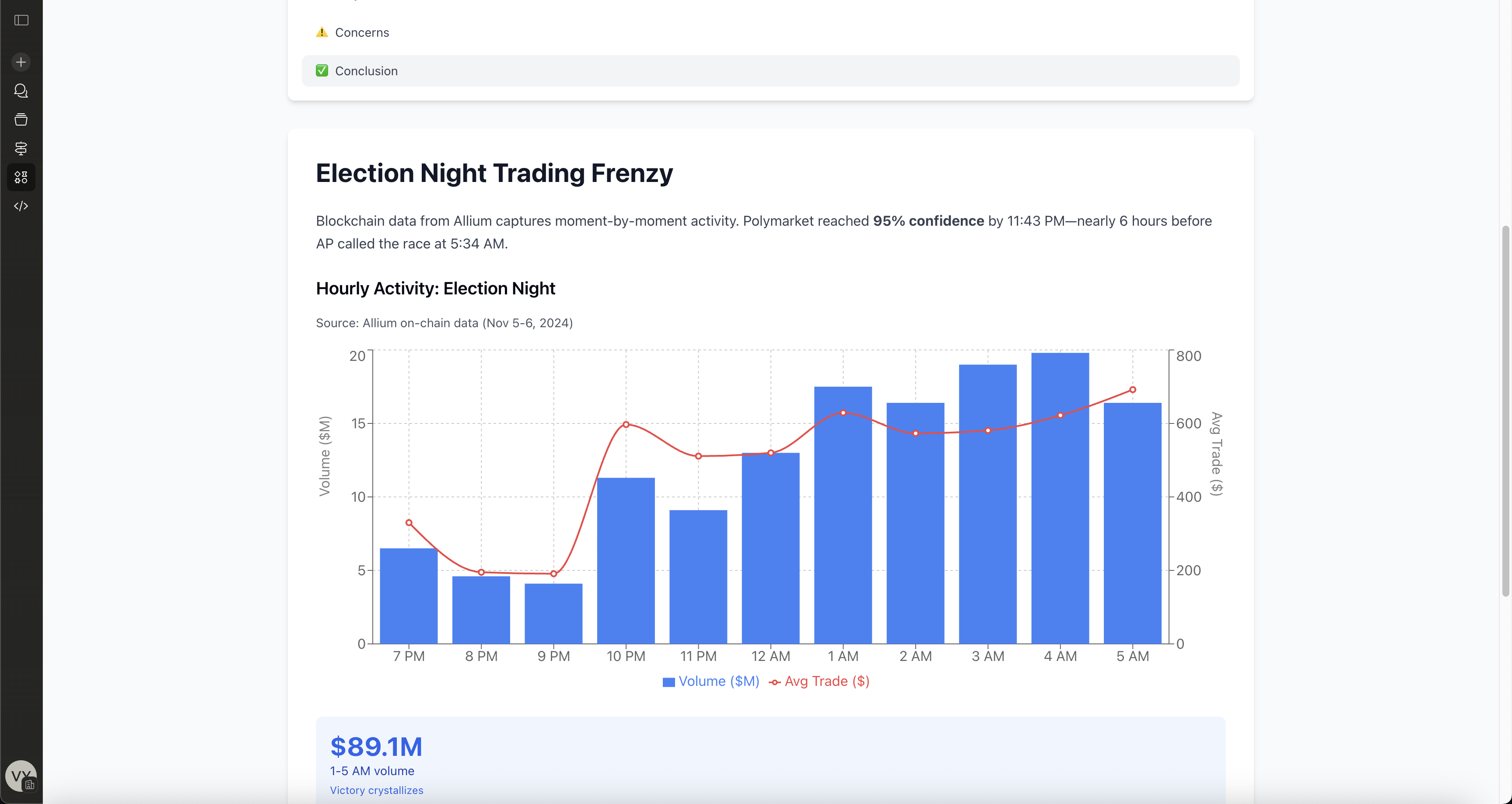The height and width of the screenshot is (804, 1512).
Task: Click the green checkmark beside Conclusion
Action: click(x=322, y=71)
